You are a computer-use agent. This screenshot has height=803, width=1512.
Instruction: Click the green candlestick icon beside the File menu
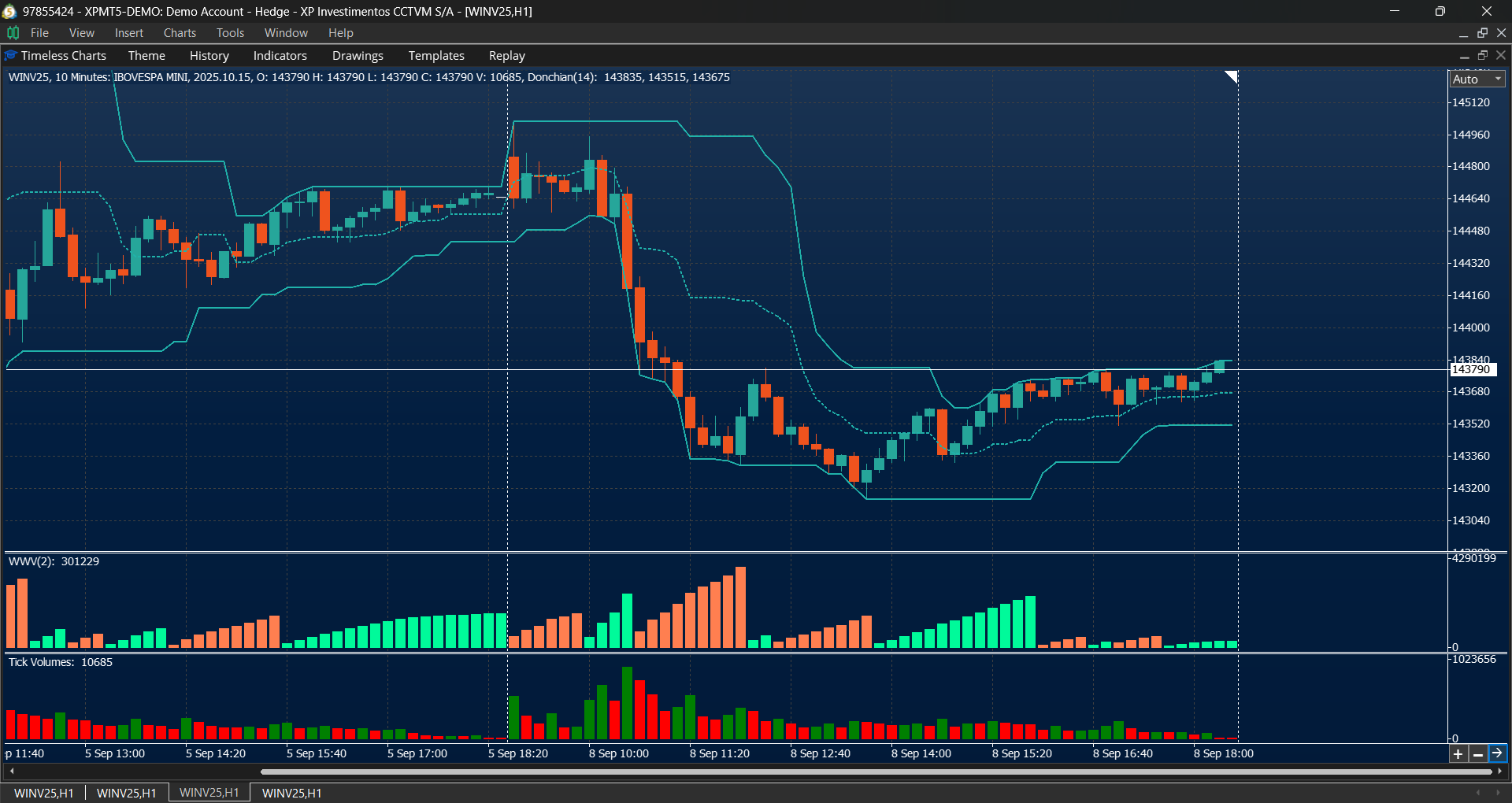[x=13, y=32]
